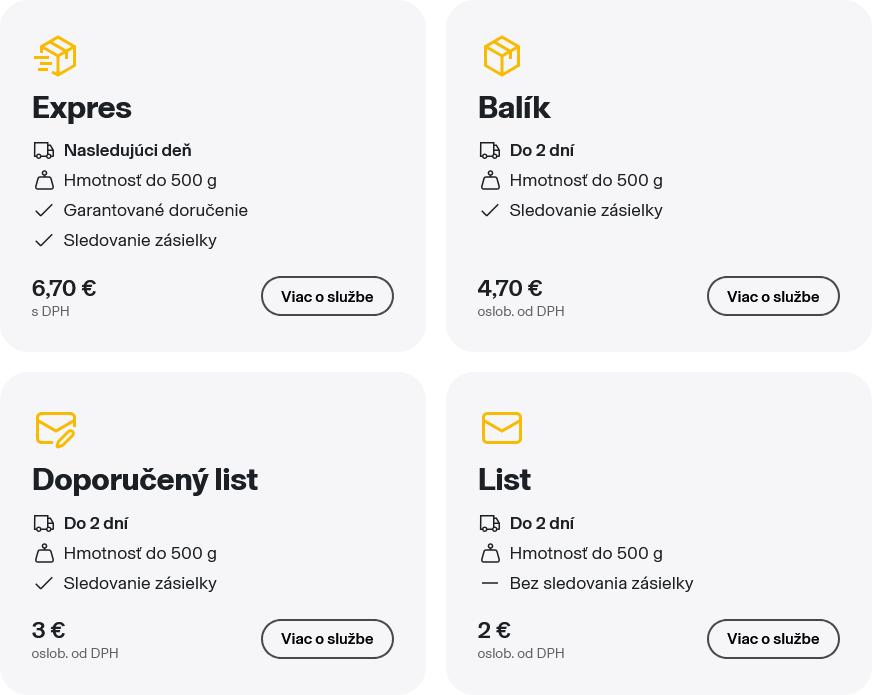This screenshot has width=872, height=695.
Task: Click the weight icon in the Balík card
Action: [490, 181]
